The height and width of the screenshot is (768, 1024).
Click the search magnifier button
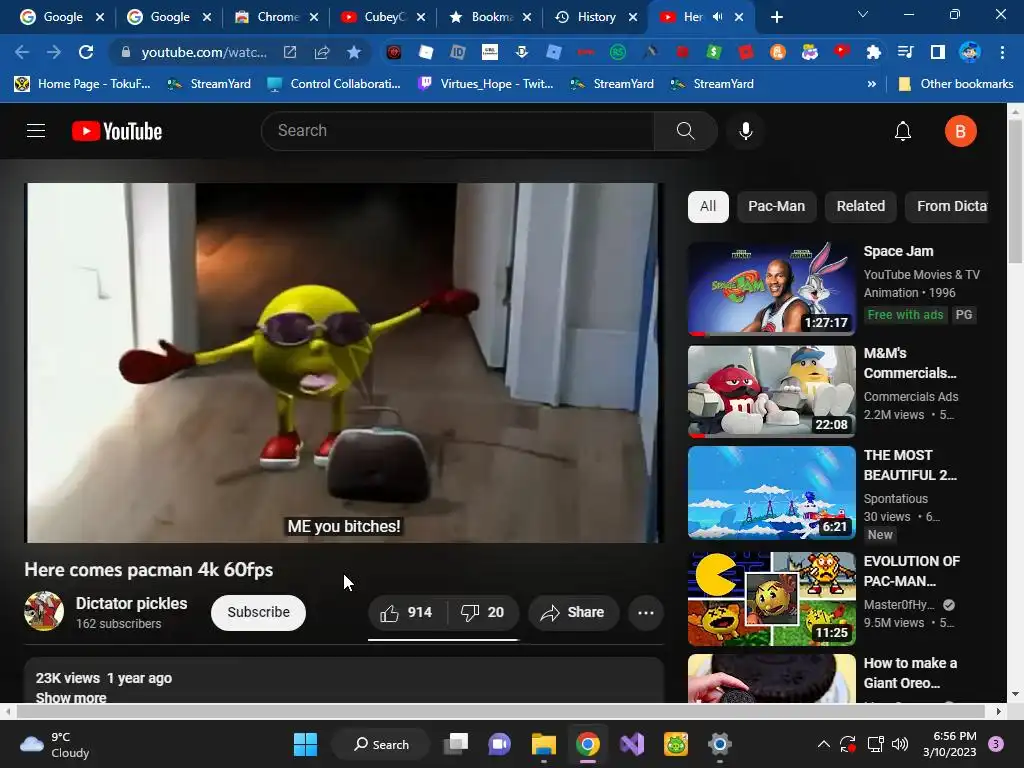point(685,131)
